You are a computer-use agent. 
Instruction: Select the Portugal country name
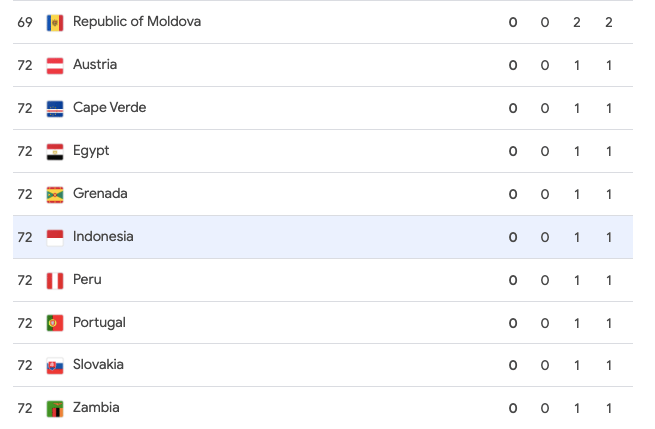click(99, 322)
